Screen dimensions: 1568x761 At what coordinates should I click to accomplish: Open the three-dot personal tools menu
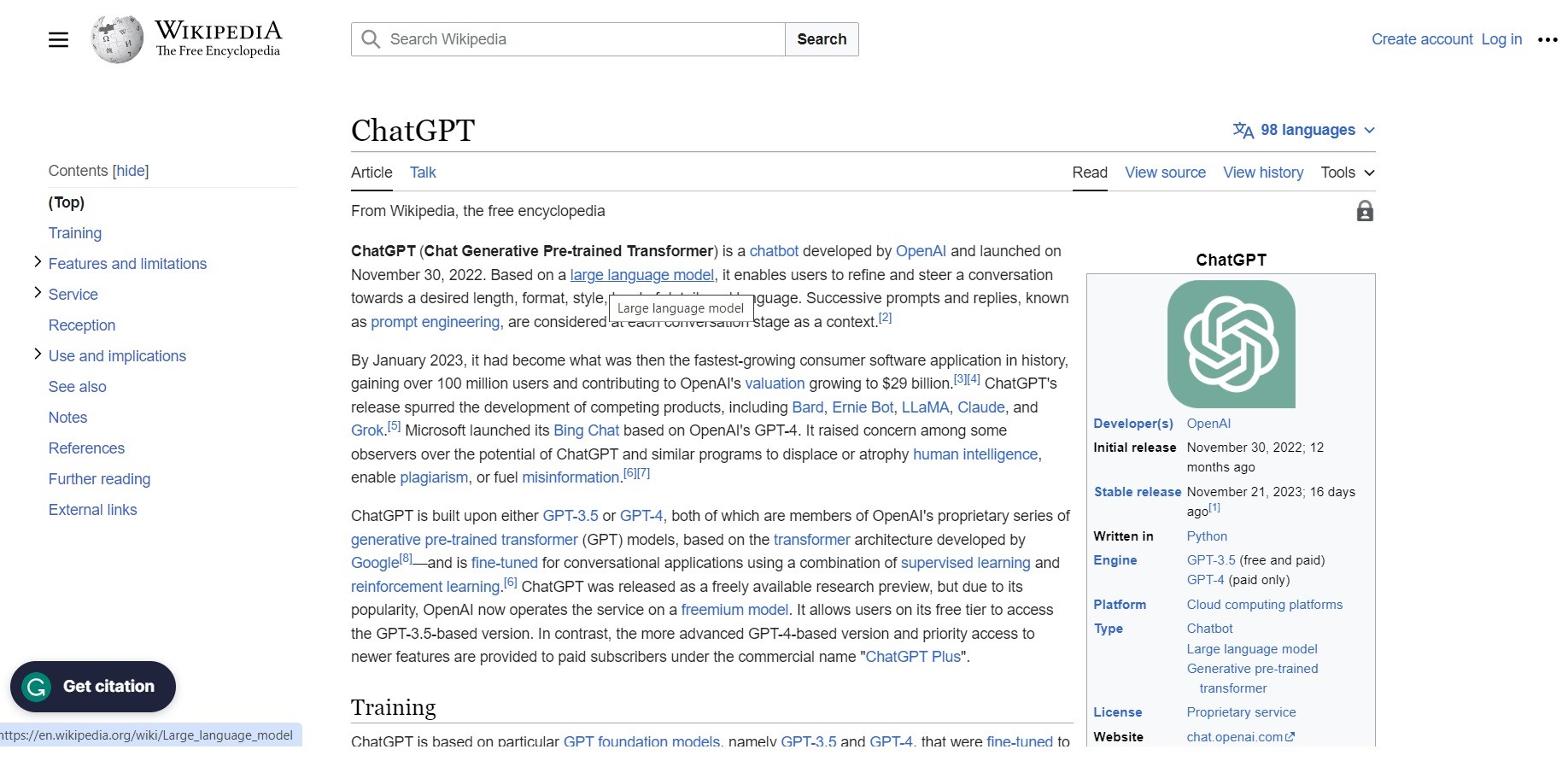1548,39
